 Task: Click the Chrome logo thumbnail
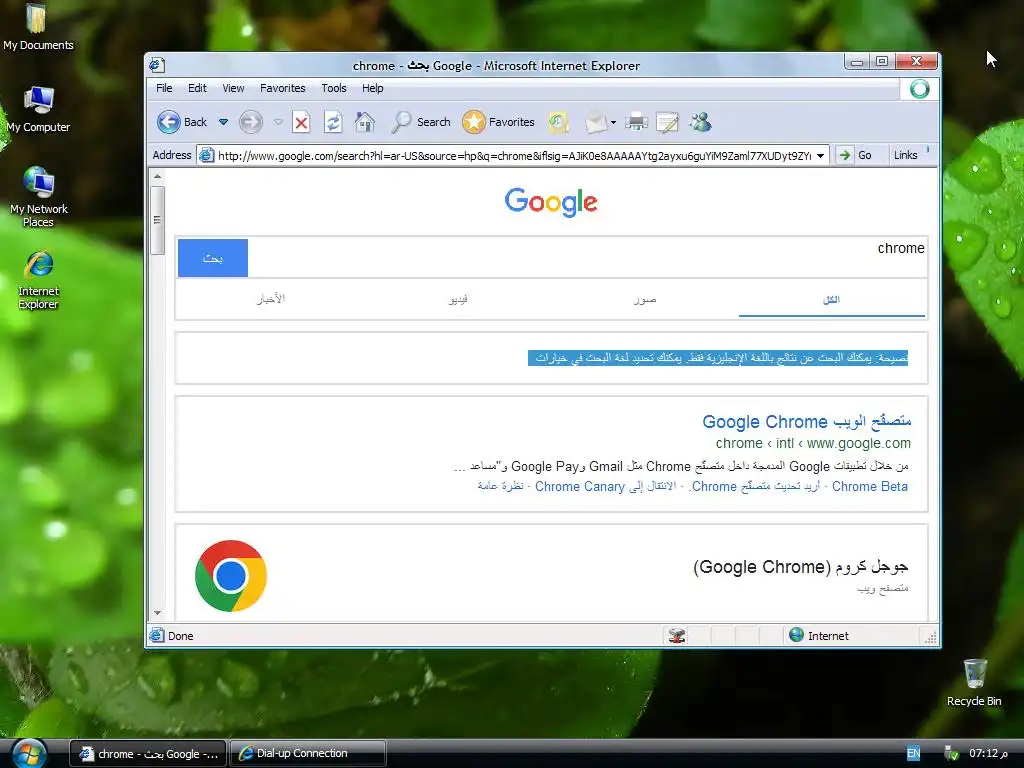pos(231,575)
